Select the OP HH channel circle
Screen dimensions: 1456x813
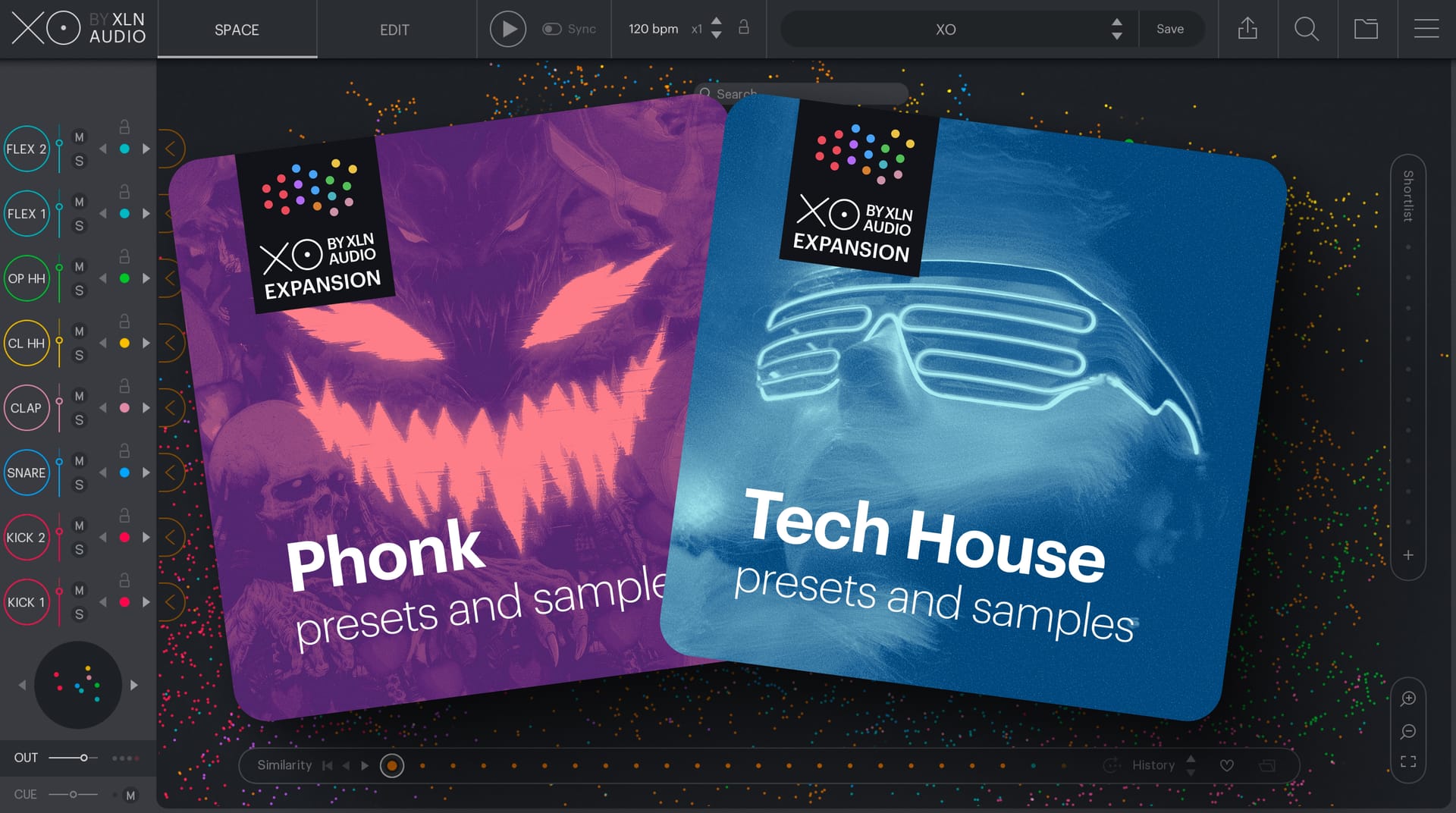click(x=27, y=278)
